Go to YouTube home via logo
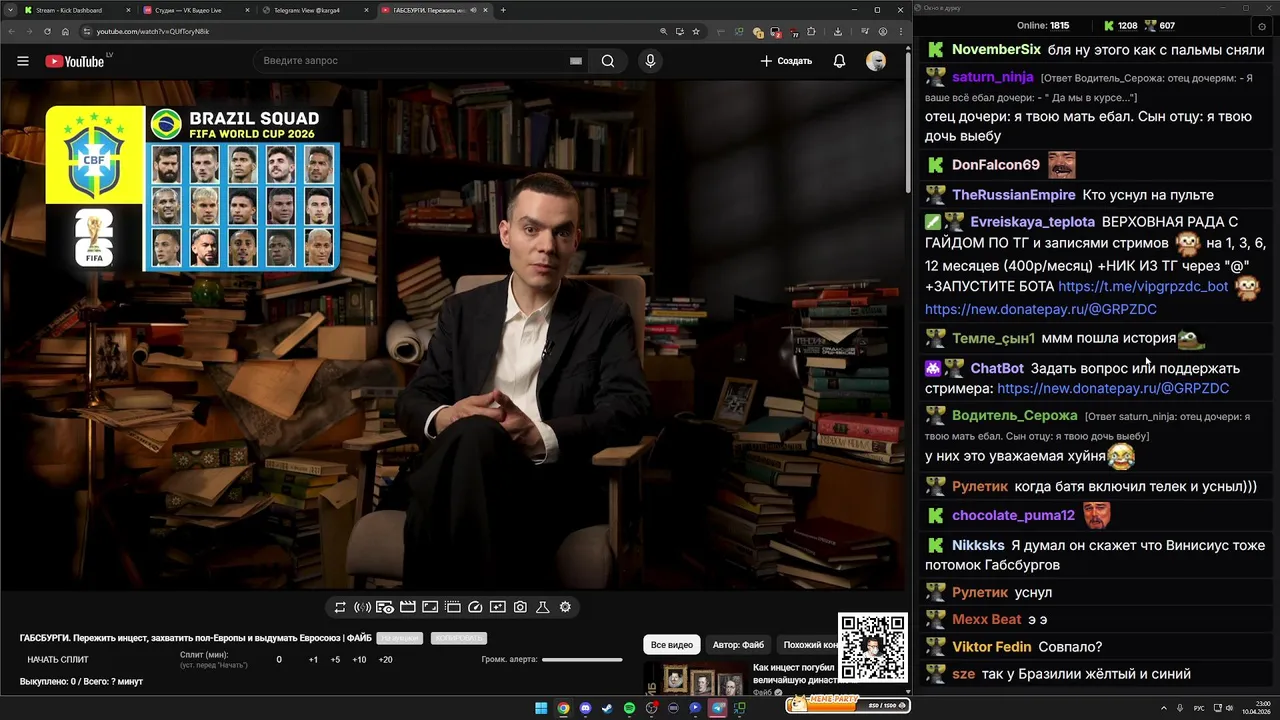1280x720 pixels. [x=75, y=61]
